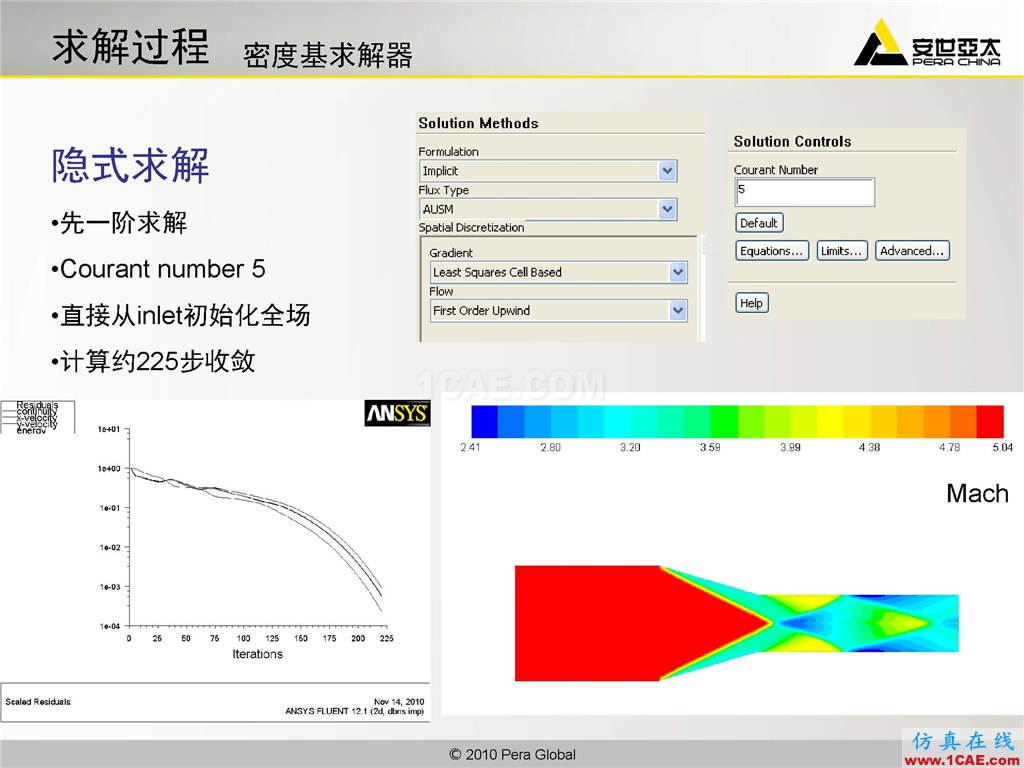Click the green colorbar segment near 3.59
Screen dimensions: 1024x768
(724, 422)
